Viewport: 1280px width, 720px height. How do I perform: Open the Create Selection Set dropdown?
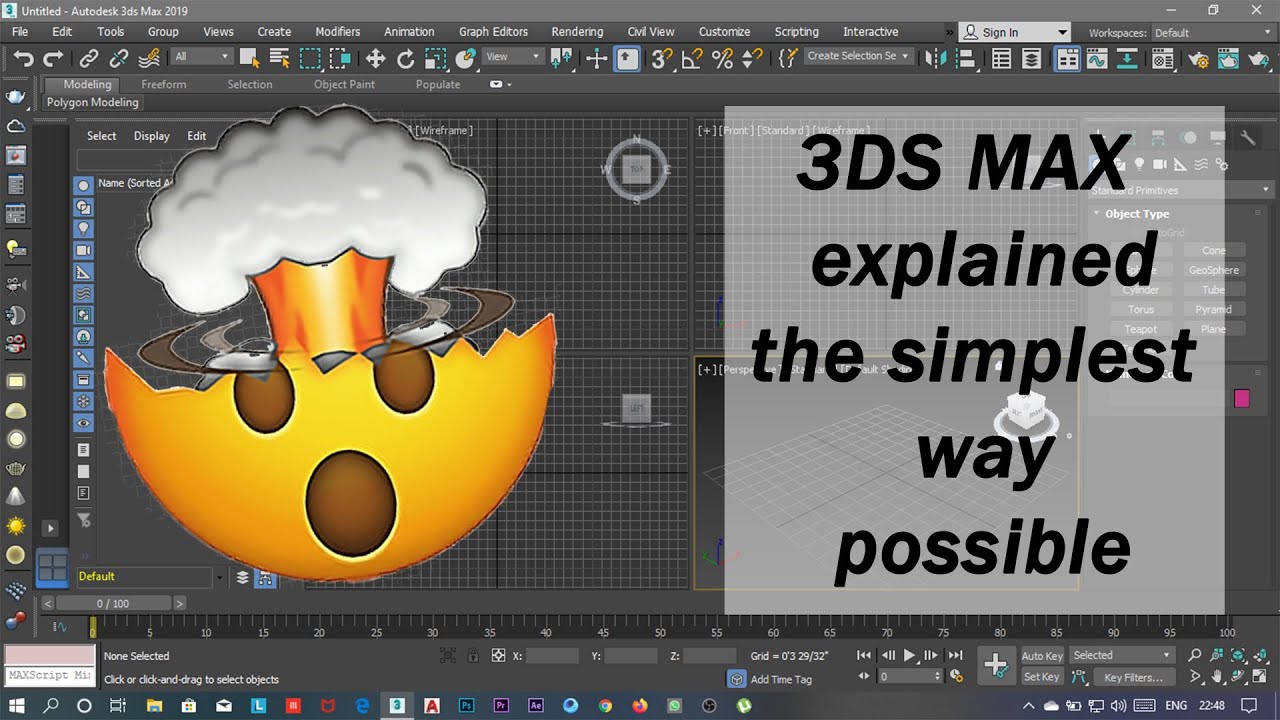[x=859, y=56]
